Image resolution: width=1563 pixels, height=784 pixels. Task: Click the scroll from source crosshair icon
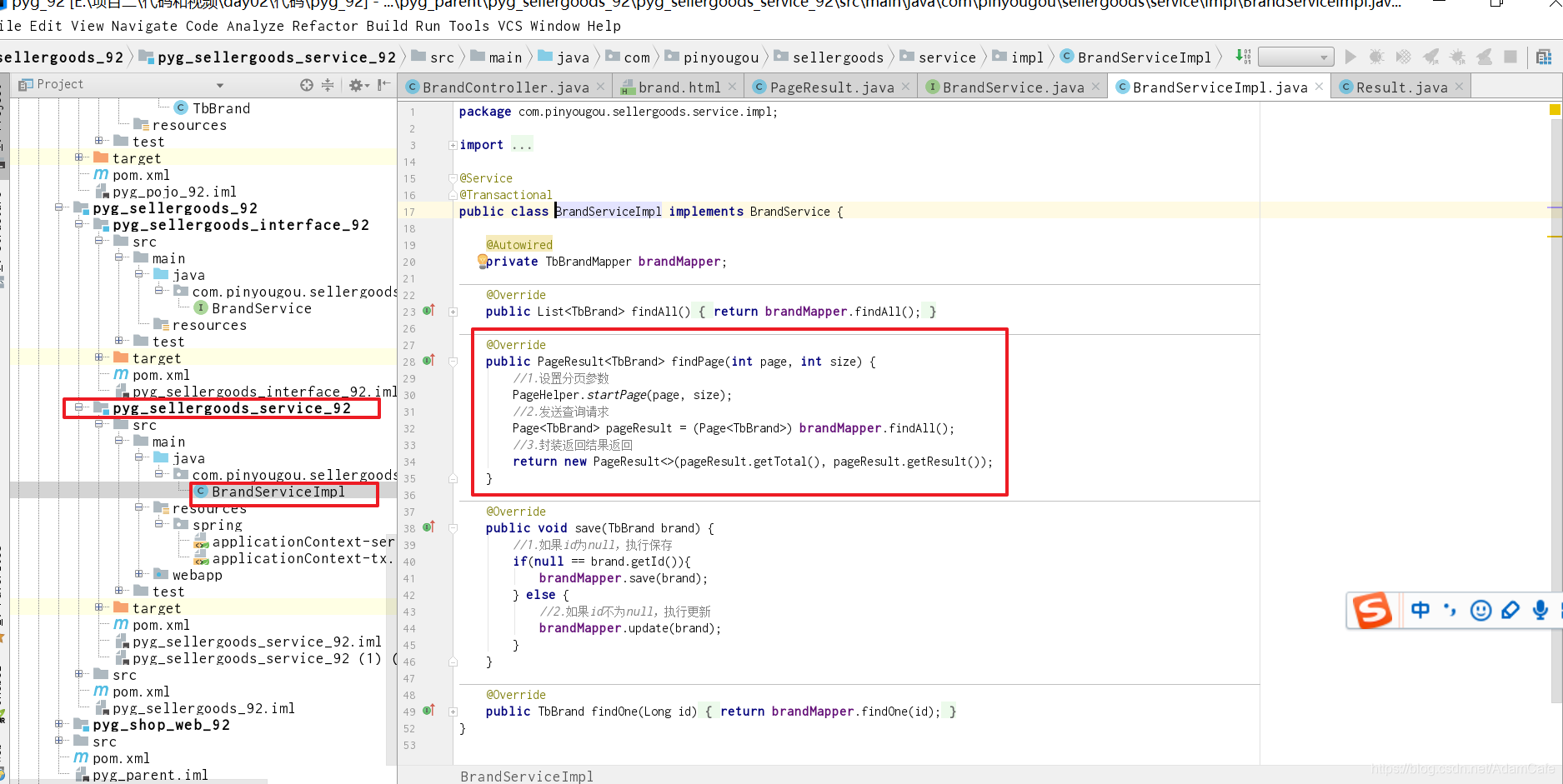click(306, 84)
